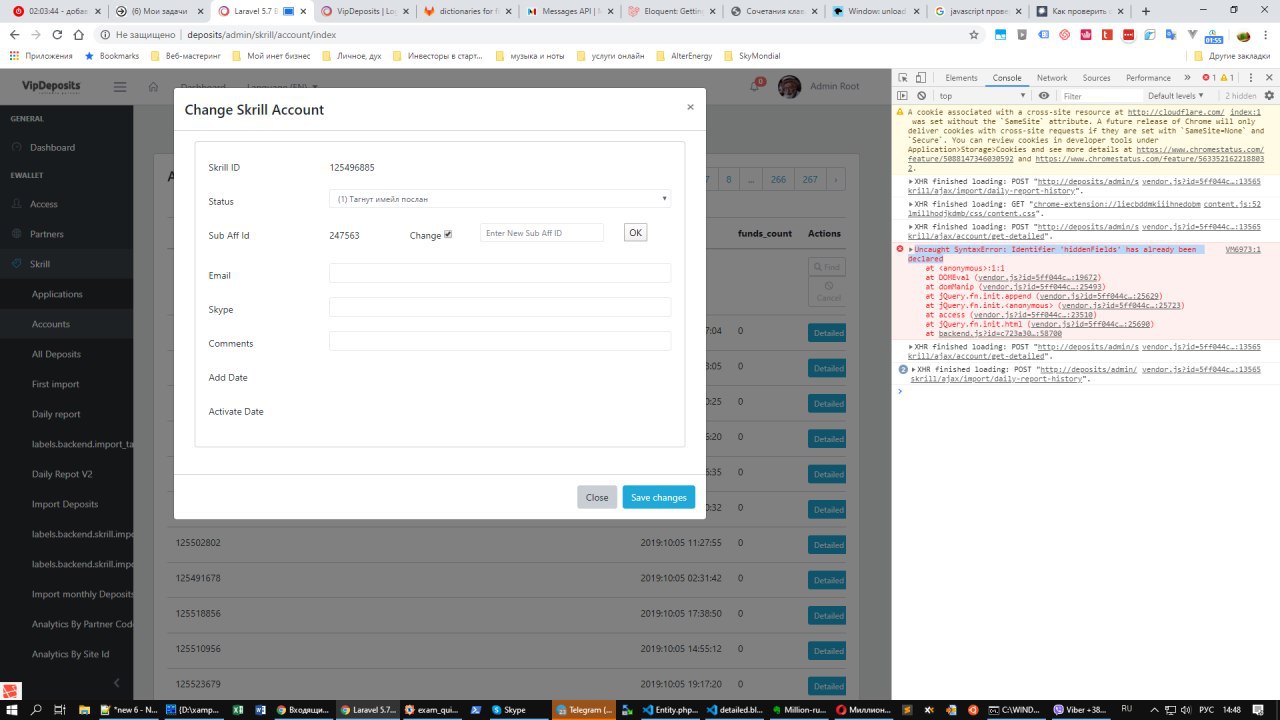The image size is (1280, 720).
Task: Click into the Skype input field
Action: (x=500, y=307)
